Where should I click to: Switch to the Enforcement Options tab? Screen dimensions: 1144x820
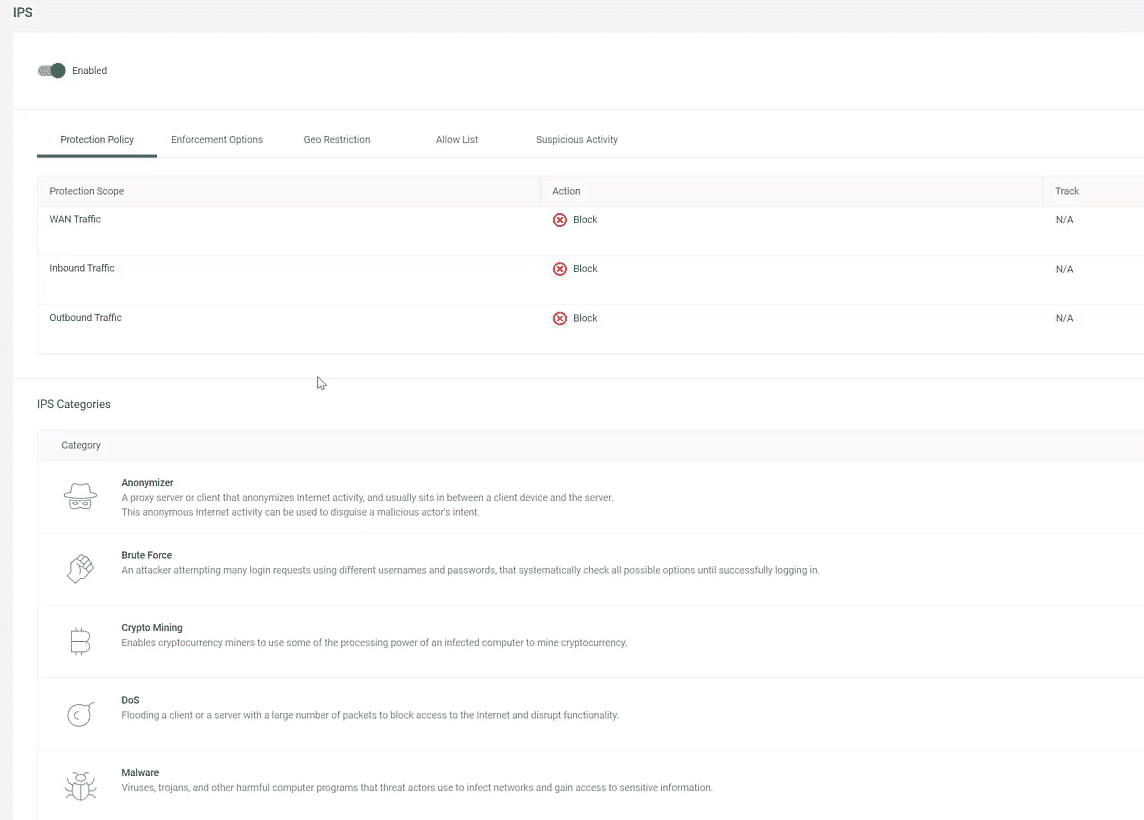(217, 140)
